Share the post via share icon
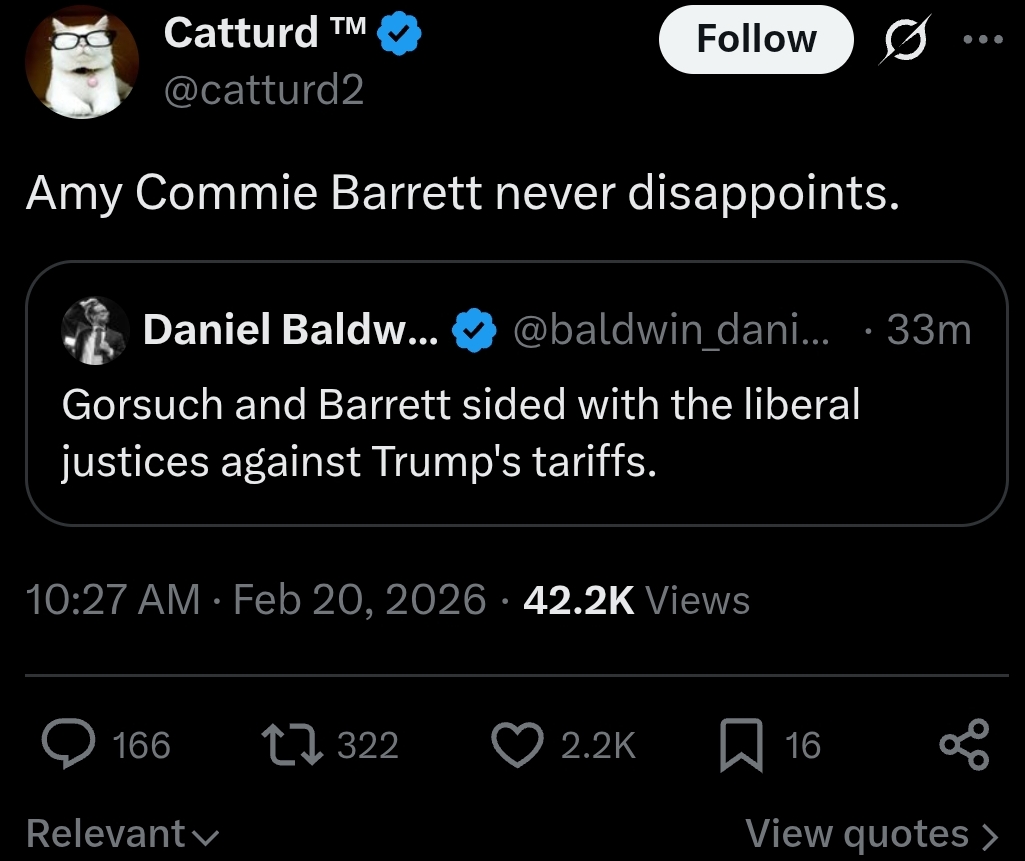Image resolution: width=1025 pixels, height=861 pixels. [965, 746]
